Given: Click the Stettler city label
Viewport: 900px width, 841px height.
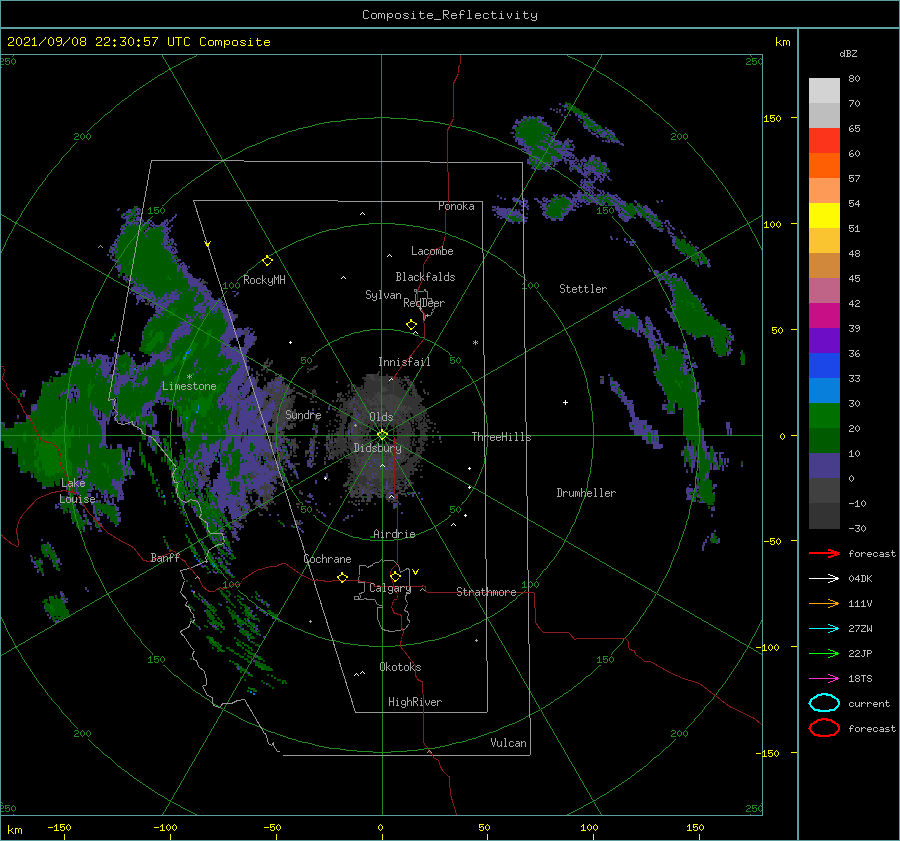Looking at the screenshot, I should tap(583, 289).
